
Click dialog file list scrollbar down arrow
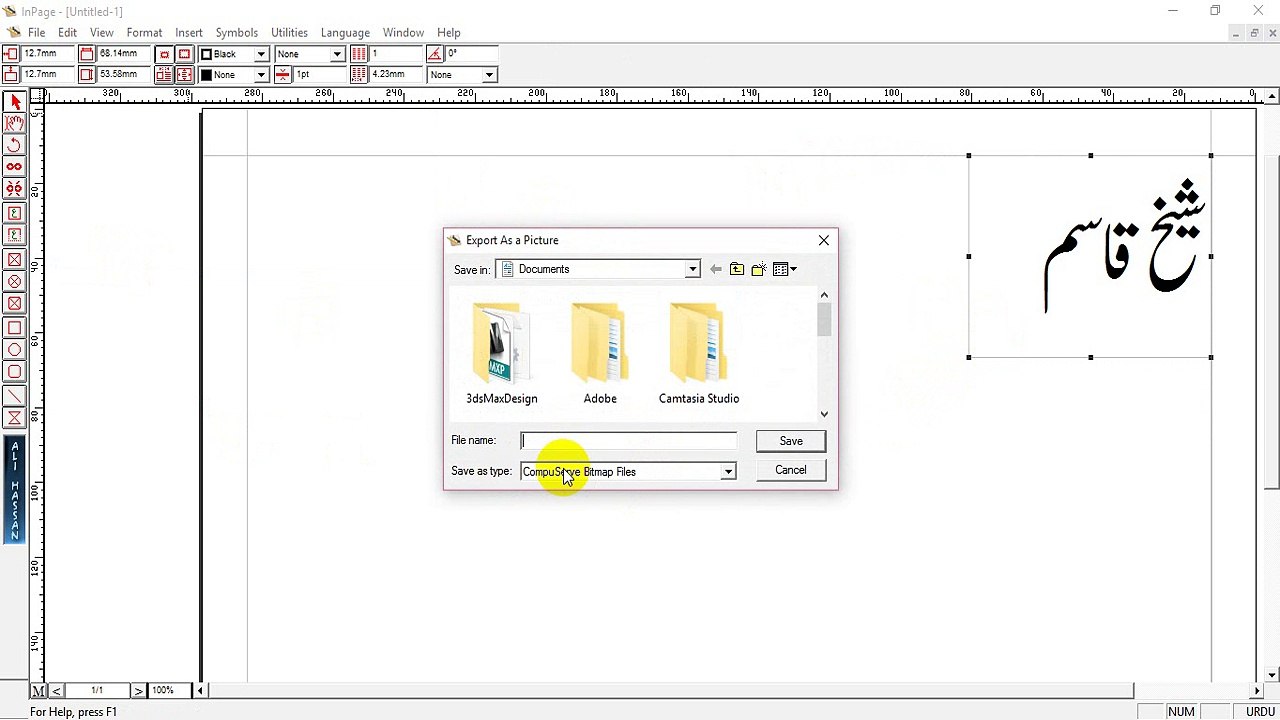point(824,413)
